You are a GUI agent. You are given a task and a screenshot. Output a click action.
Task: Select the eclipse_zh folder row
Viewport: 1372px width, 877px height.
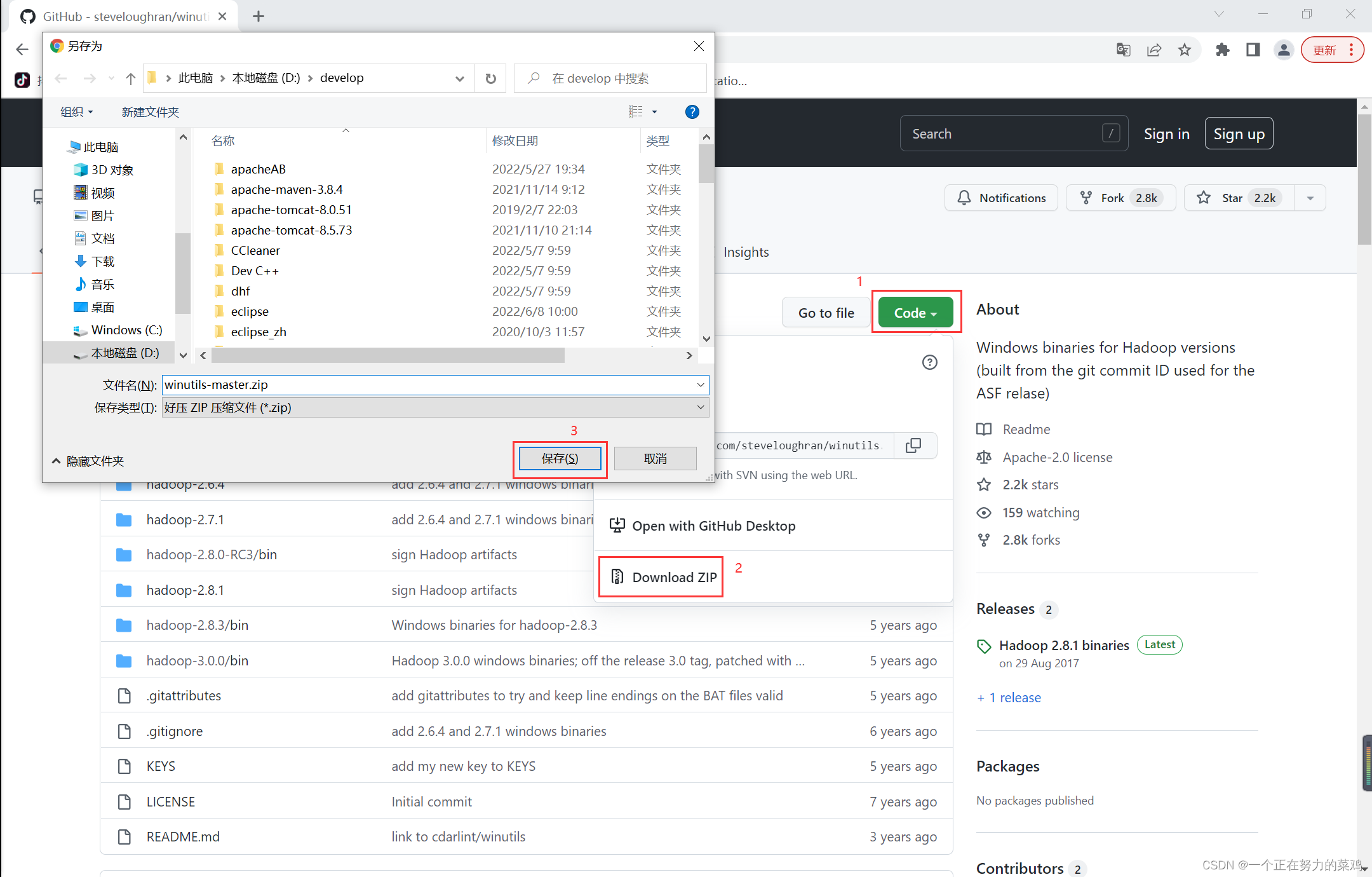[259, 332]
